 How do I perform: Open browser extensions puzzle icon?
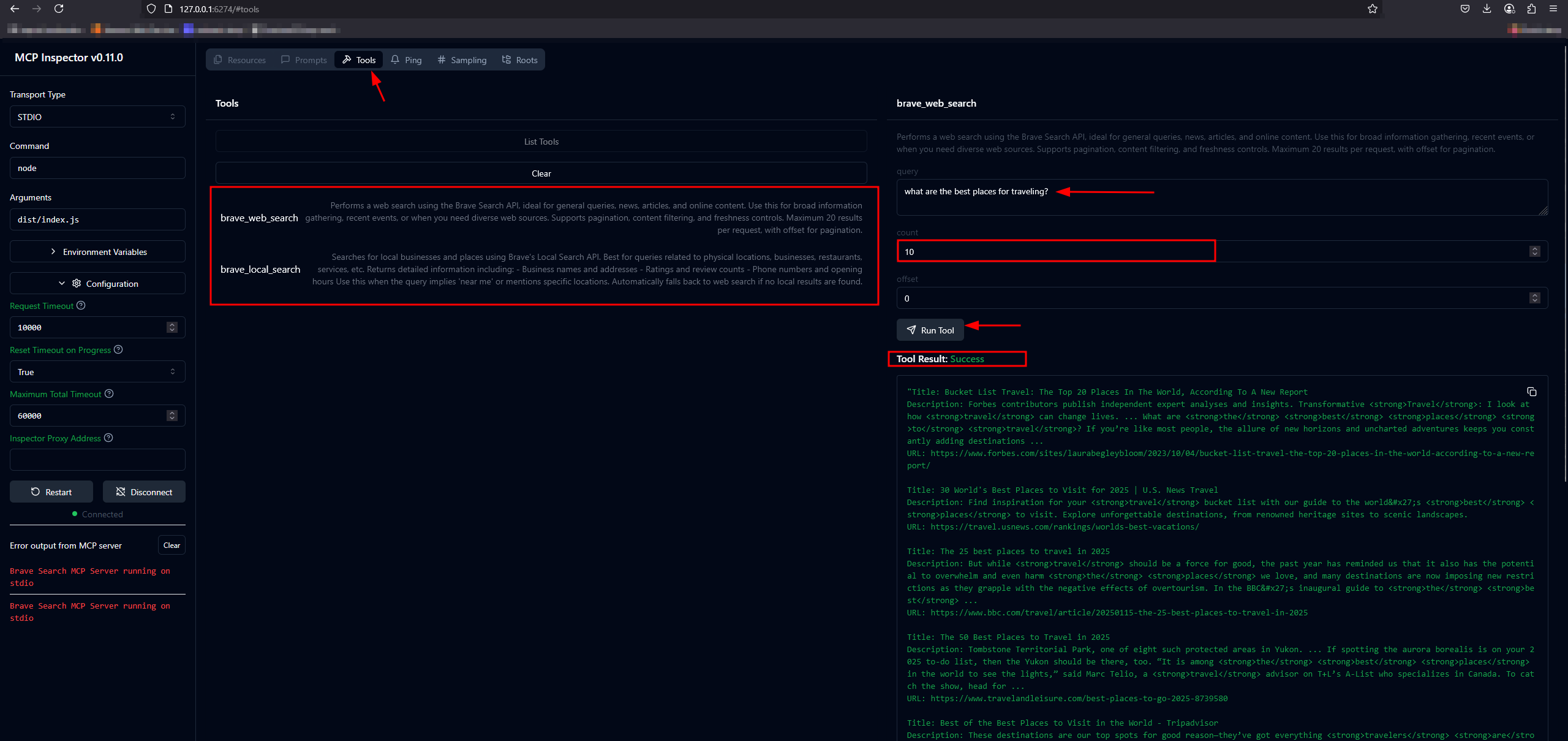click(1531, 9)
